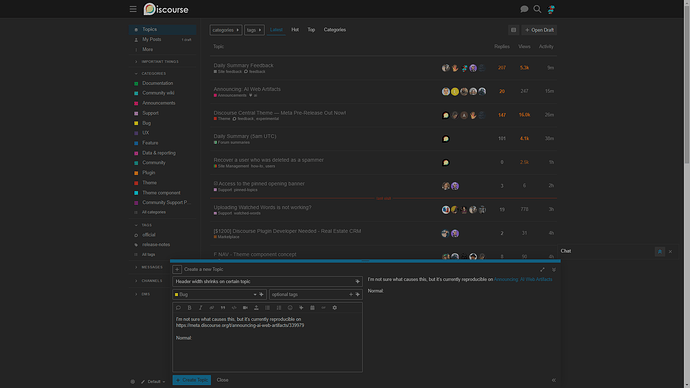The width and height of the screenshot is (690, 388).
Task: Open the hamburger sidebar menu
Action: point(133,9)
